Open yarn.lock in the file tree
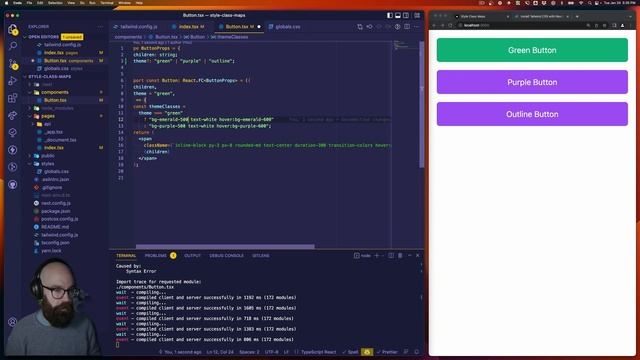The image size is (640, 360). (51, 251)
